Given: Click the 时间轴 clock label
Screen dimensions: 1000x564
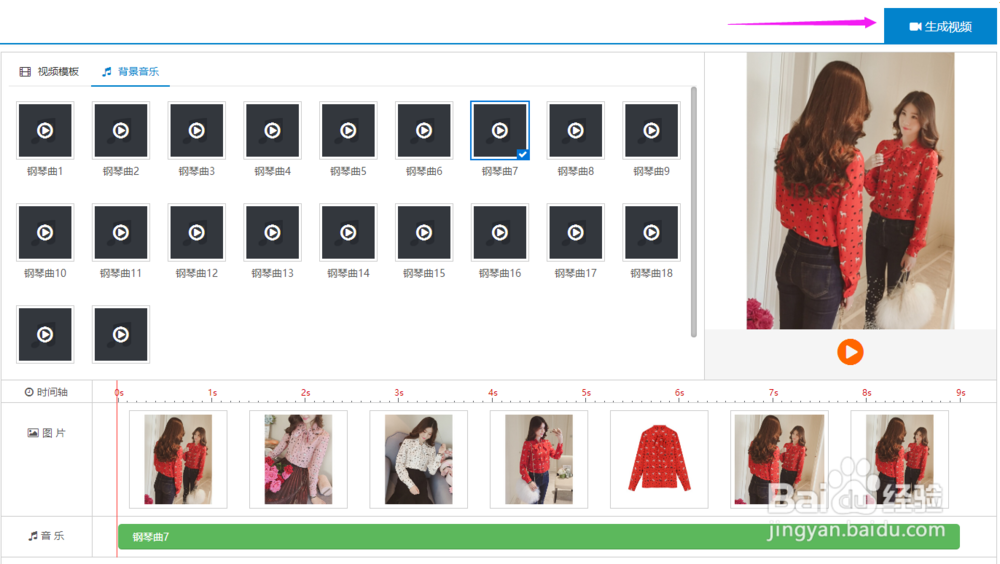Looking at the screenshot, I should coord(46,392).
